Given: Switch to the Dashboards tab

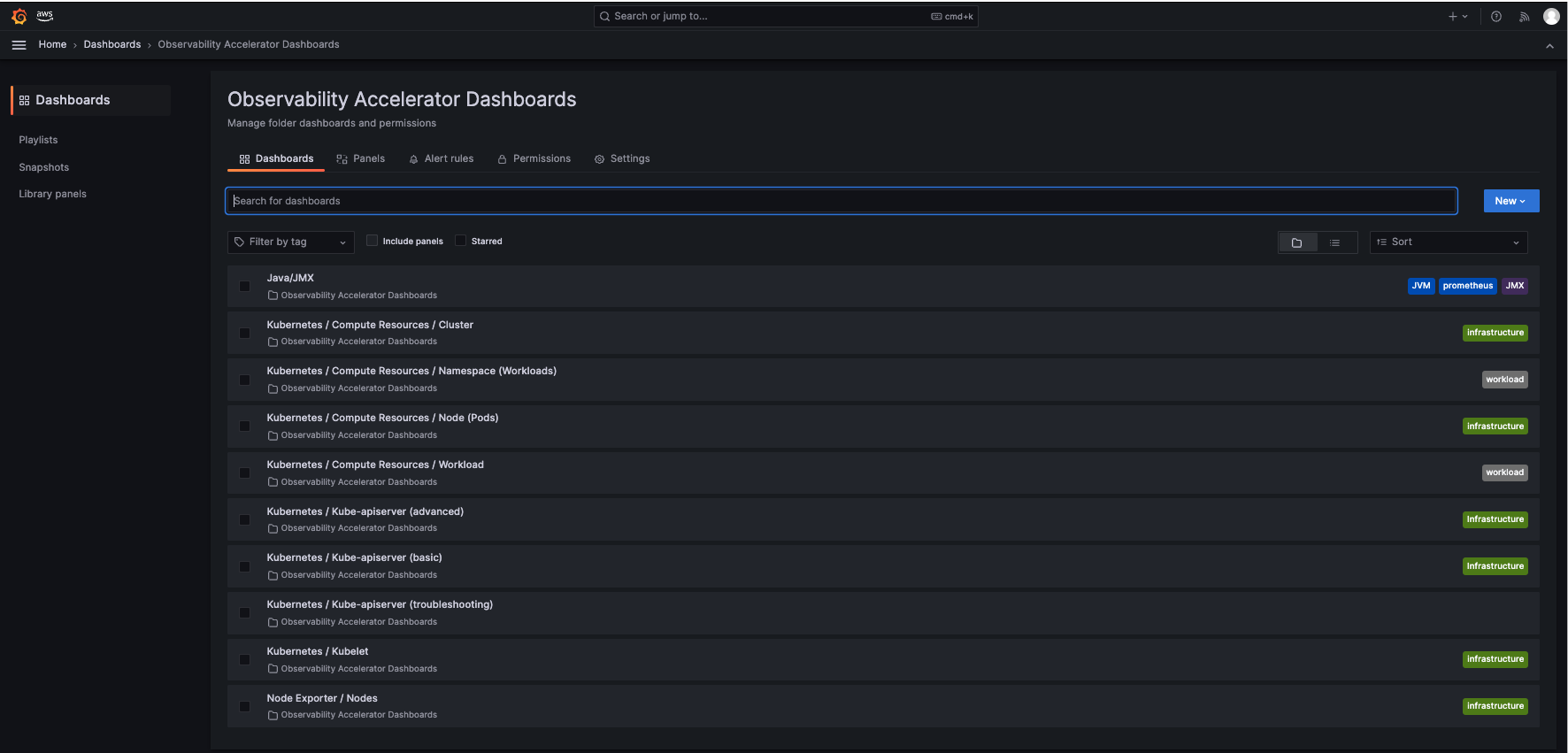Looking at the screenshot, I should click(276, 158).
